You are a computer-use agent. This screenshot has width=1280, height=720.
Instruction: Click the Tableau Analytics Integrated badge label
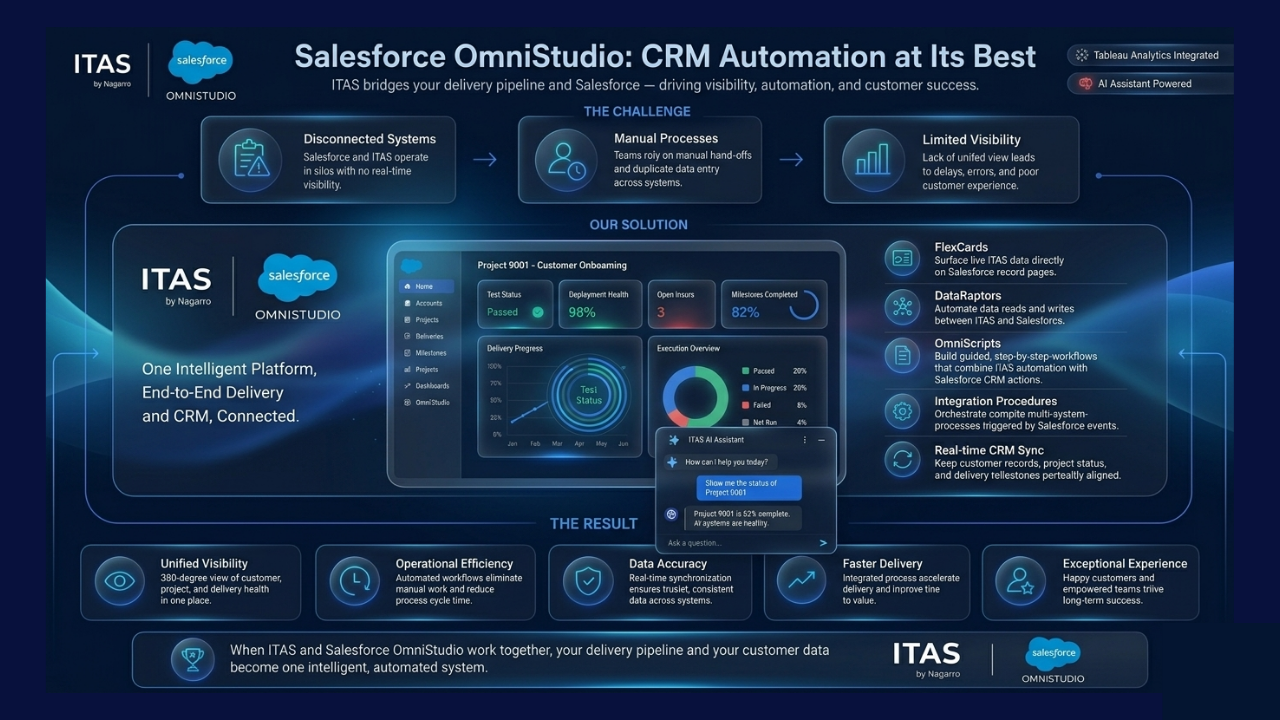[1156, 55]
